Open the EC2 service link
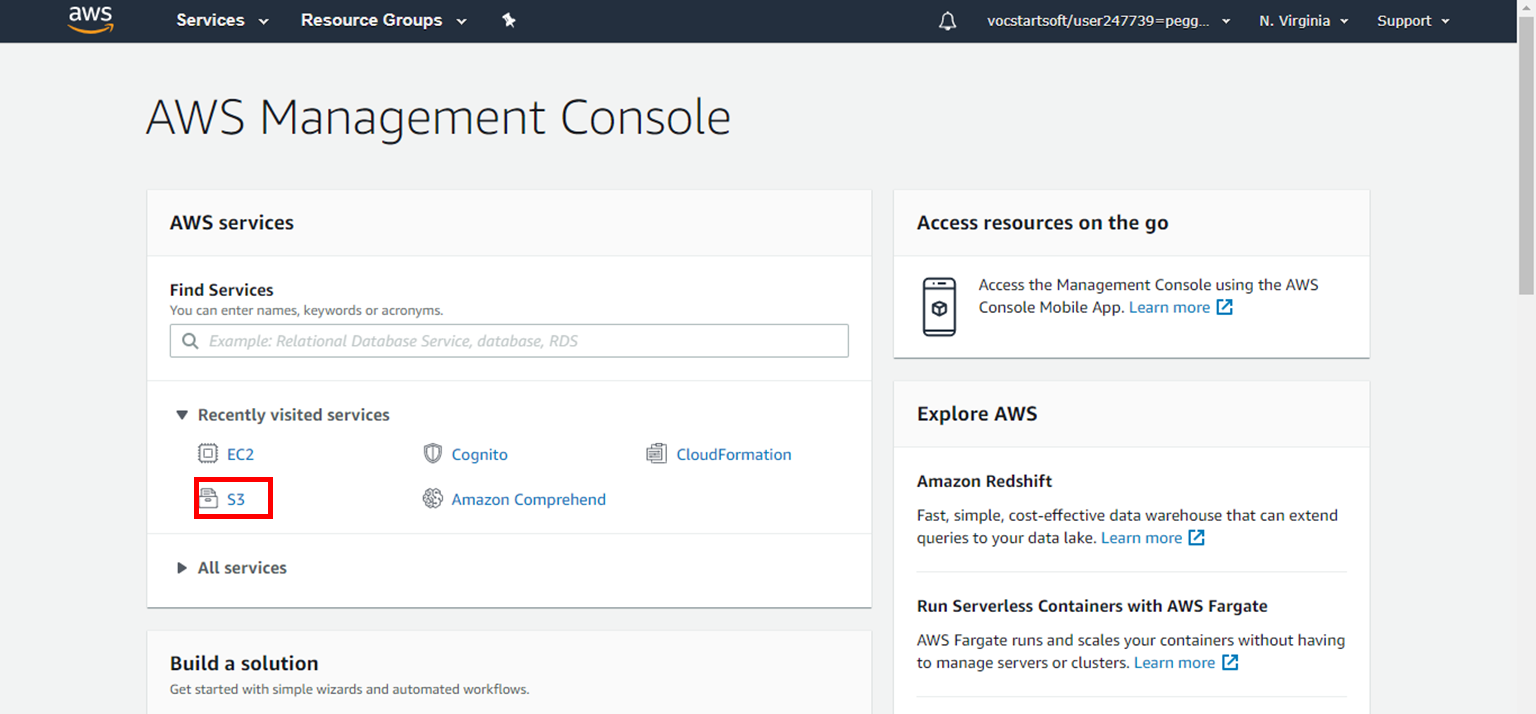 240,454
